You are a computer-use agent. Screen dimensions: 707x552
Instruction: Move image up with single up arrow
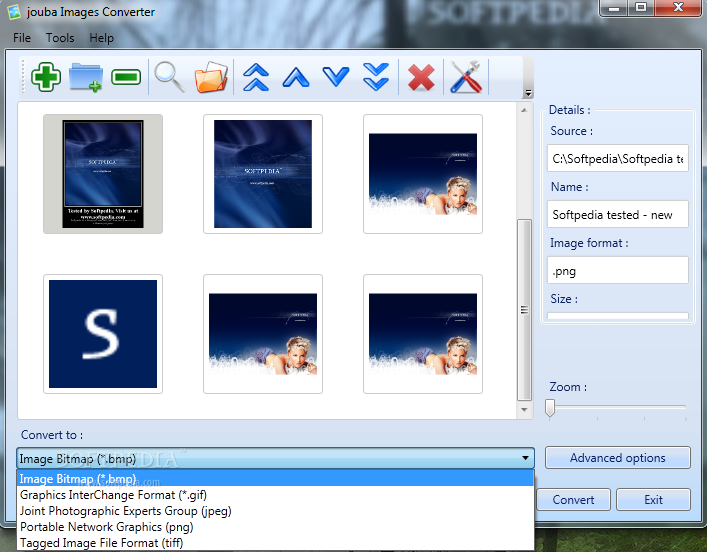296,77
